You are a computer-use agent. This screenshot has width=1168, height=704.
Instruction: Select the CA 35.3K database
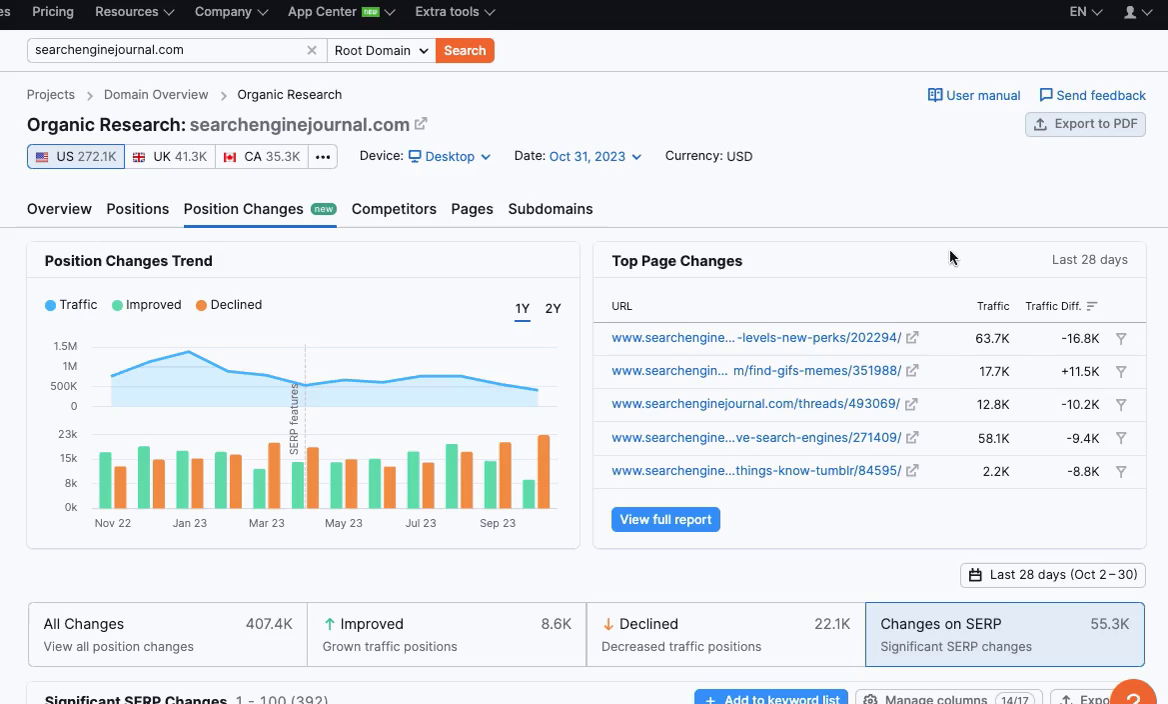pyautogui.click(x=261, y=156)
